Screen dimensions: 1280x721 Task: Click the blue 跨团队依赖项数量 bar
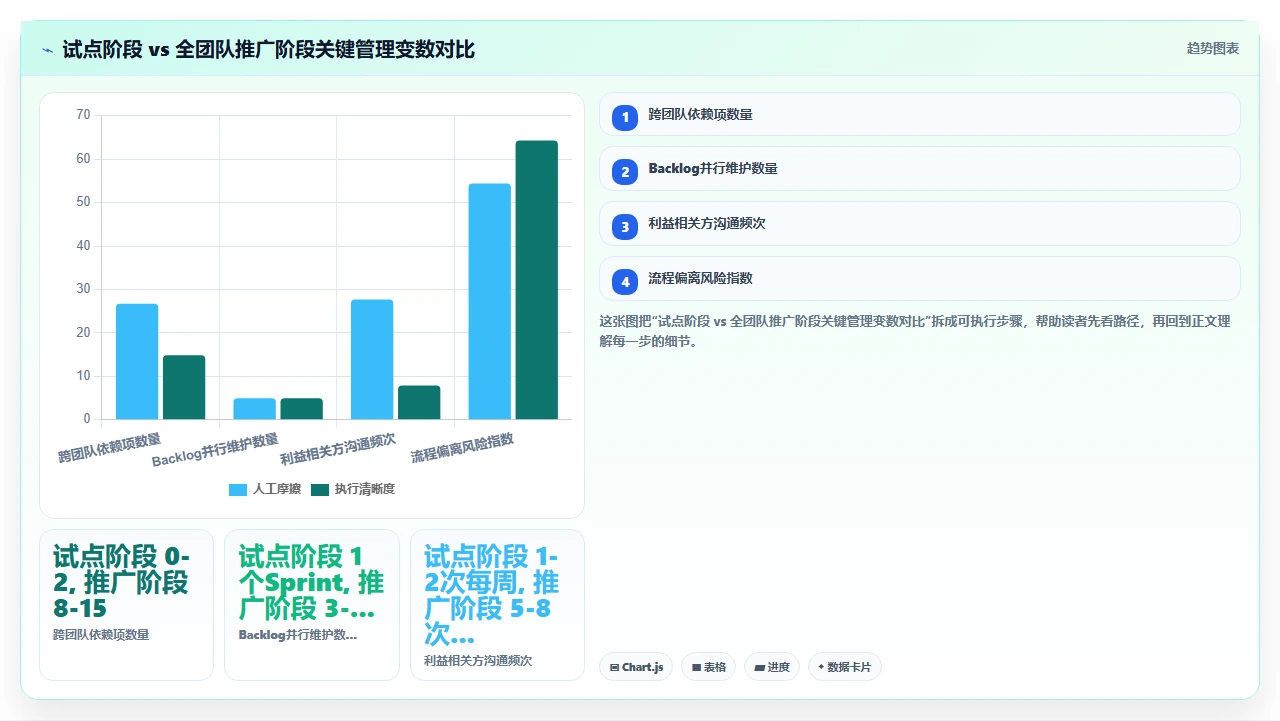point(137,361)
